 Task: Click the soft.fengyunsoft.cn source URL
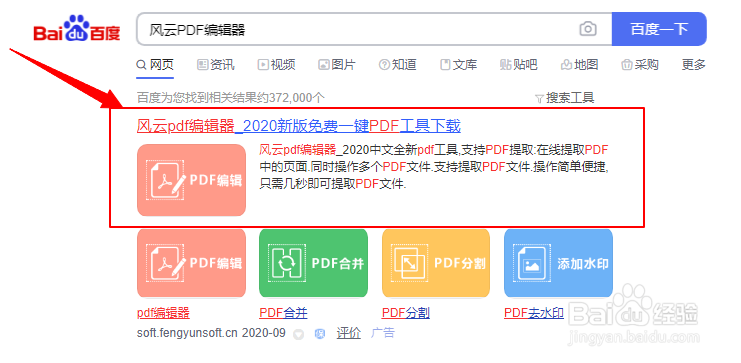187,333
